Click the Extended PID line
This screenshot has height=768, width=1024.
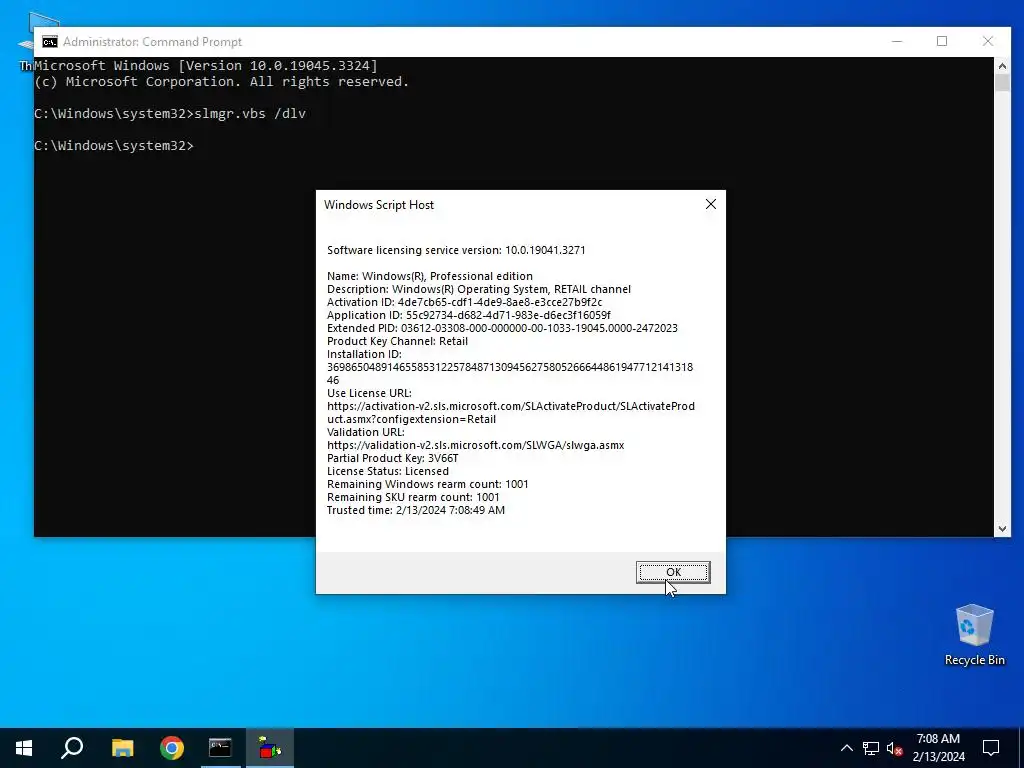click(x=502, y=328)
